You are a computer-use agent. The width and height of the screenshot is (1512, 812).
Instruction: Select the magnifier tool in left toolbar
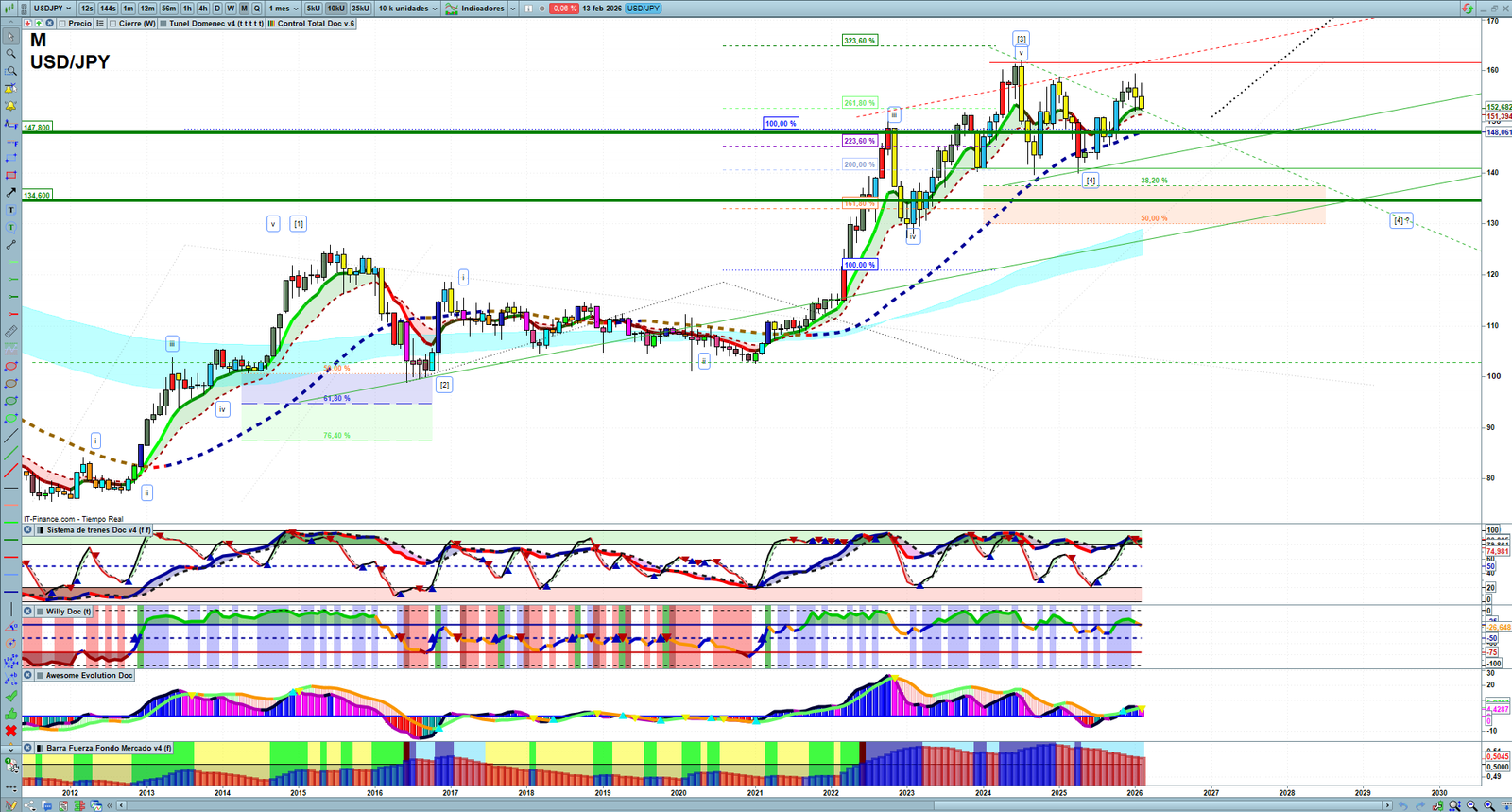tap(10, 54)
